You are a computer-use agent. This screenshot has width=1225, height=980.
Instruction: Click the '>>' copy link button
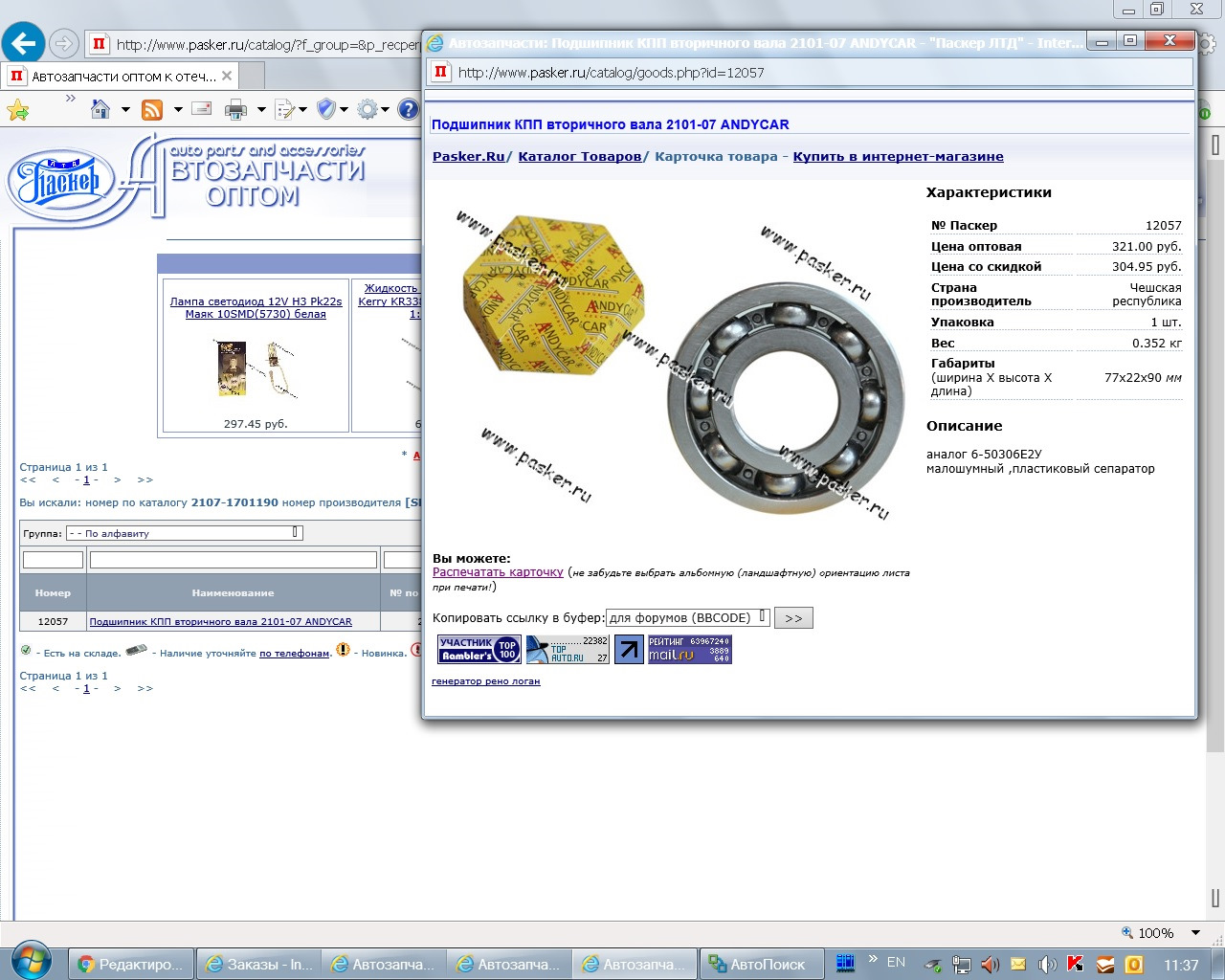793,617
